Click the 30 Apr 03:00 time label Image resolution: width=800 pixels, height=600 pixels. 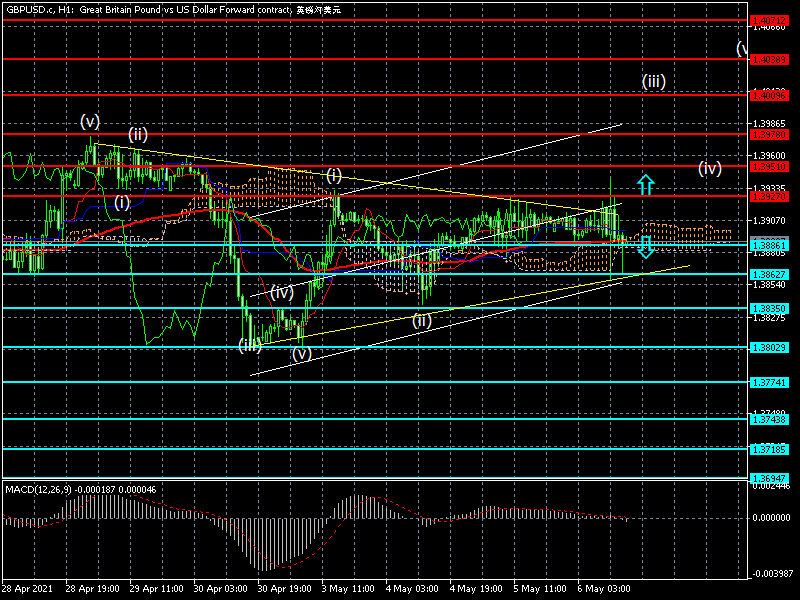(220, 589)
